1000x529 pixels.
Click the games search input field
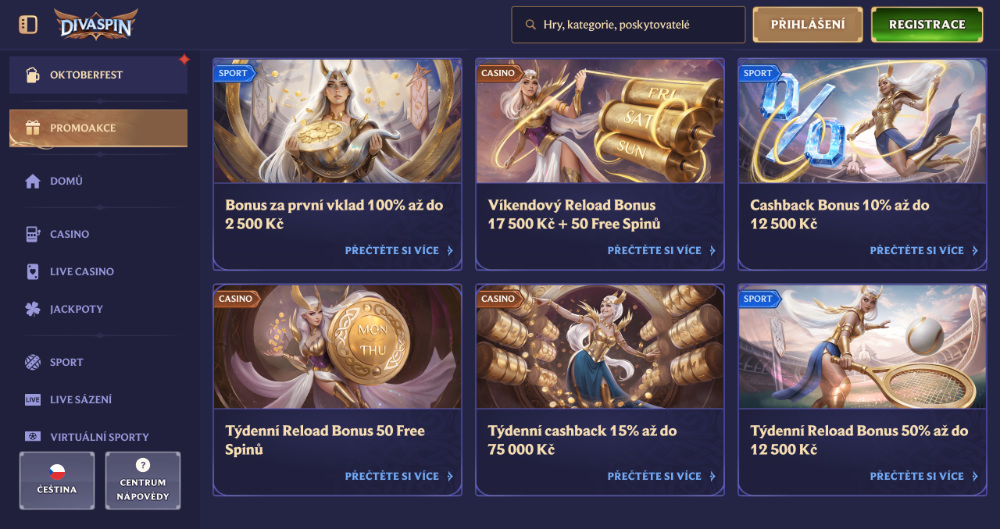(x=628, y=25)
